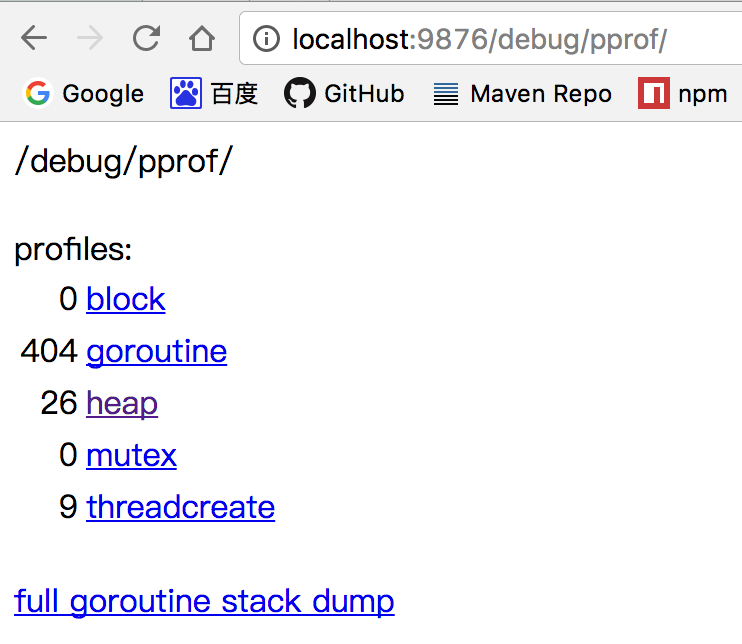Open the 百度 bookmark
The height and width of the screenshot is (644, 742).
pyautogui.click(x=214, y=94)
